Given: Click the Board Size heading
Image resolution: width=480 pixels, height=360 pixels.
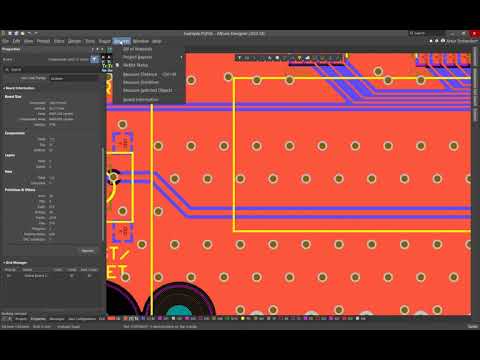Looking at the screenshot, I should (x=13, y=97).
